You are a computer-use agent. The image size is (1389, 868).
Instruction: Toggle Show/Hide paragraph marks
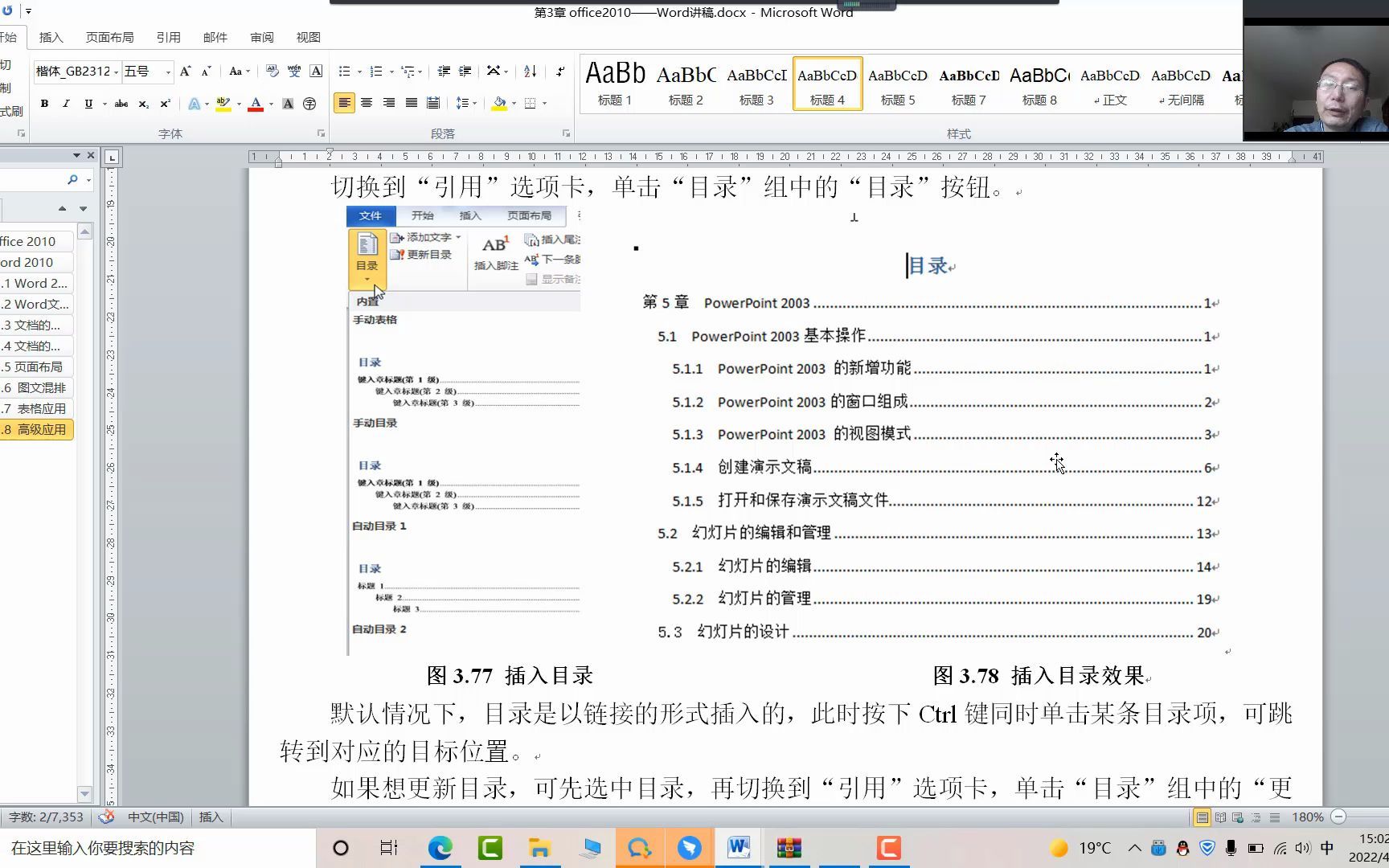(560, 72)
